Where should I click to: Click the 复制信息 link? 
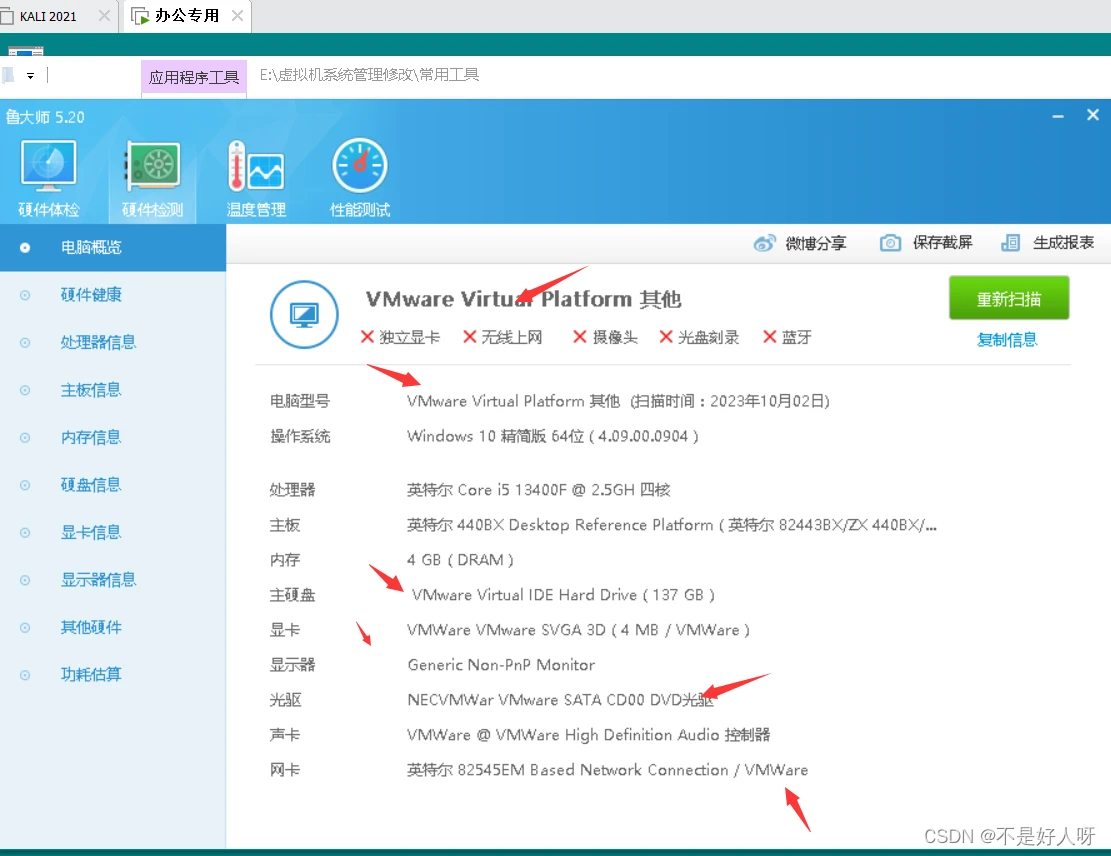click(x=1007, y=339)
